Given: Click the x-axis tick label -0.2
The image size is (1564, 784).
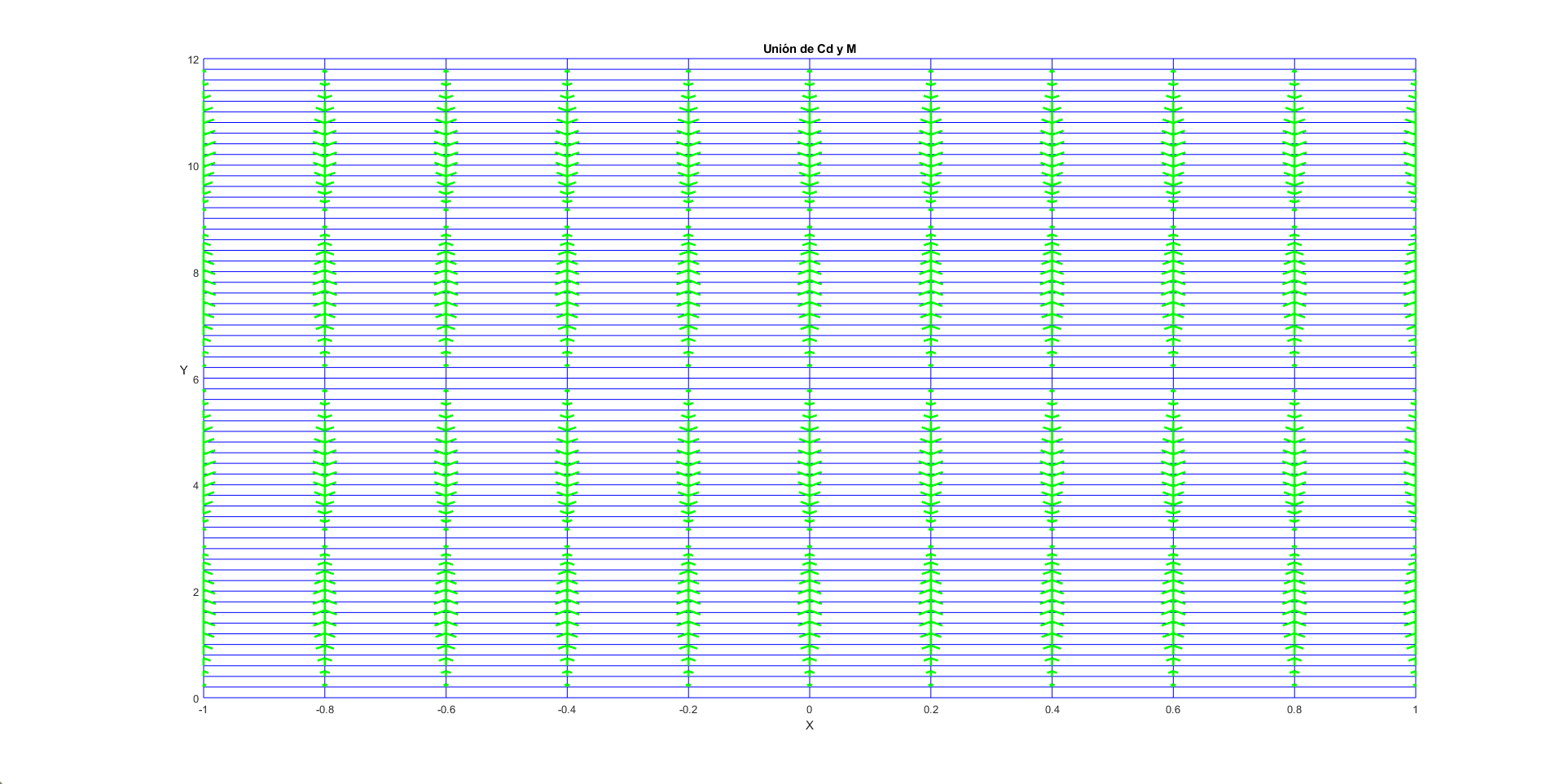Looking at the screenshot, I should pos(688,710).
